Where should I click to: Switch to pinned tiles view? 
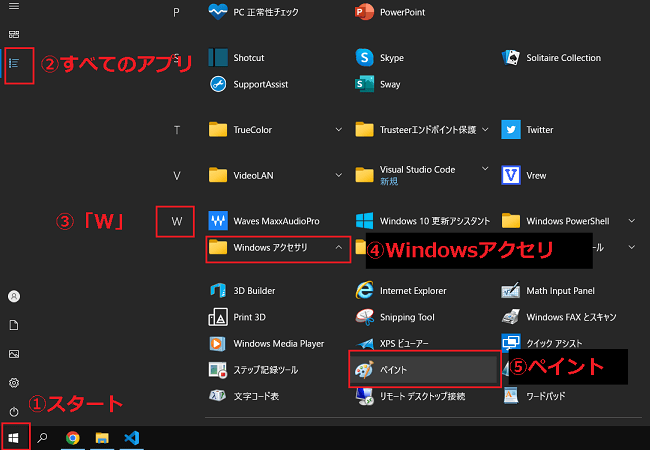pos(14,34)
